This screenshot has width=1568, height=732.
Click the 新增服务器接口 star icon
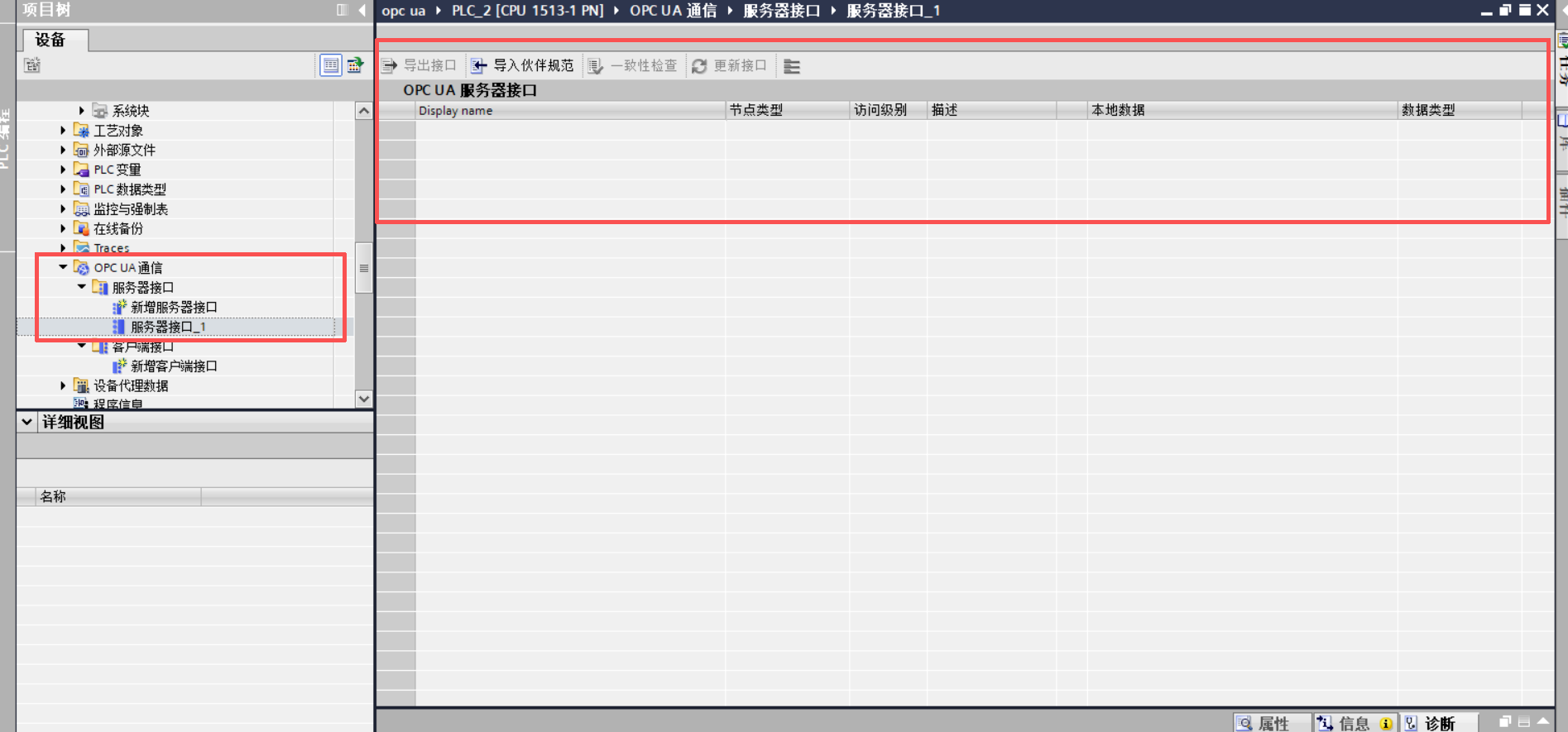pyautogui.click(x=119, y=307)
